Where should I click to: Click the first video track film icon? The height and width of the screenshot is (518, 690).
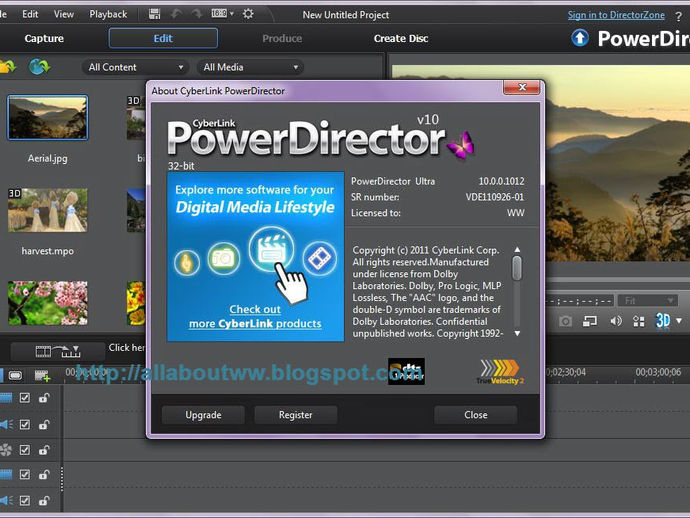[6, 398]
